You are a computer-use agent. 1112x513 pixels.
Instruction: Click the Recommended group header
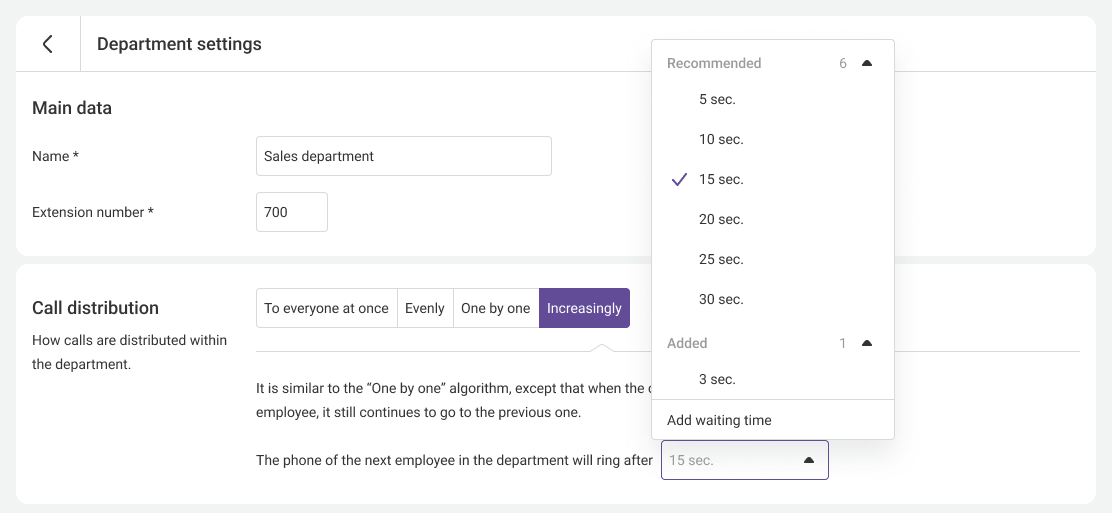point(714,63)
